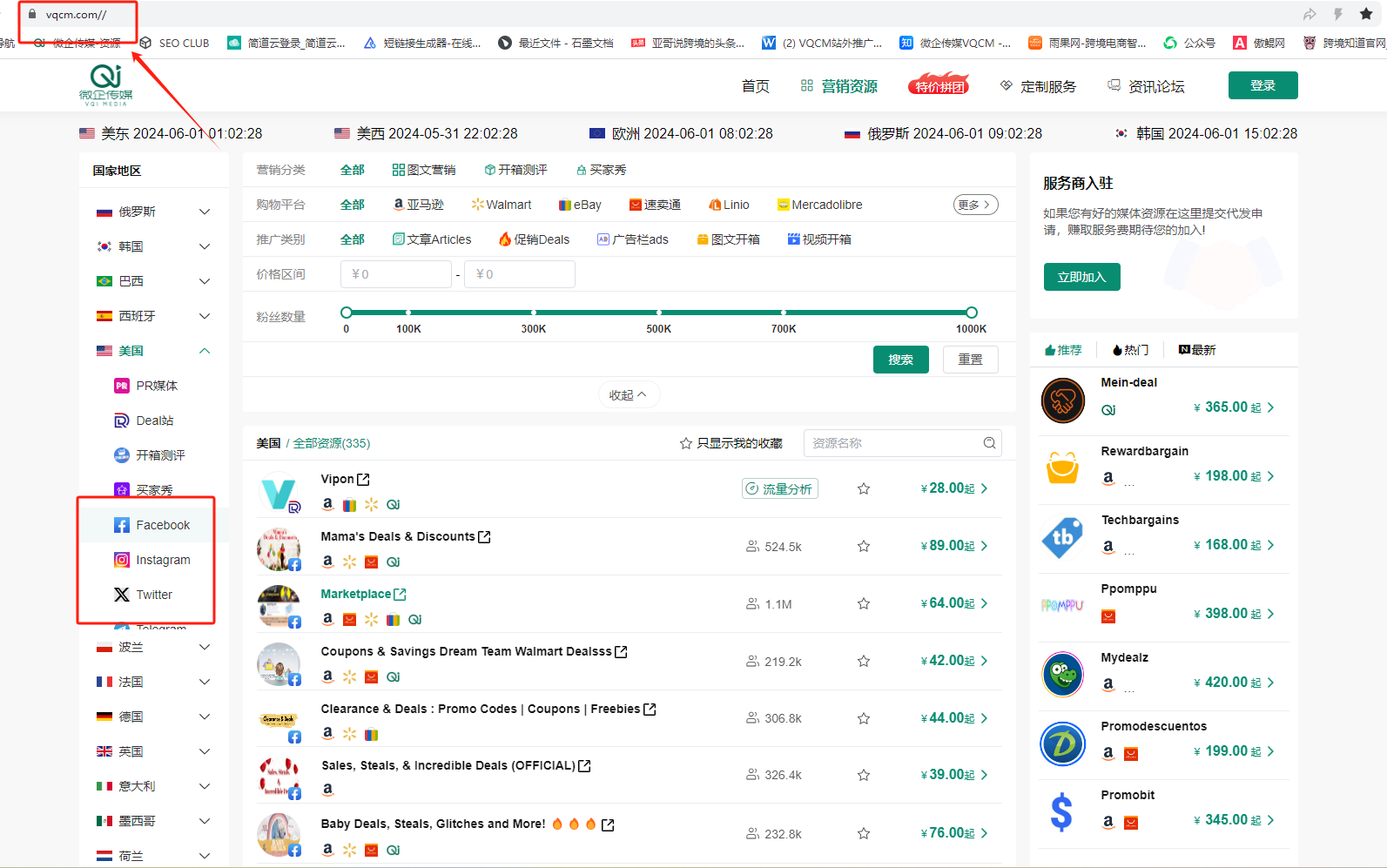
Task: Bookmark this page with the star icon
Action: [1366, 14]
